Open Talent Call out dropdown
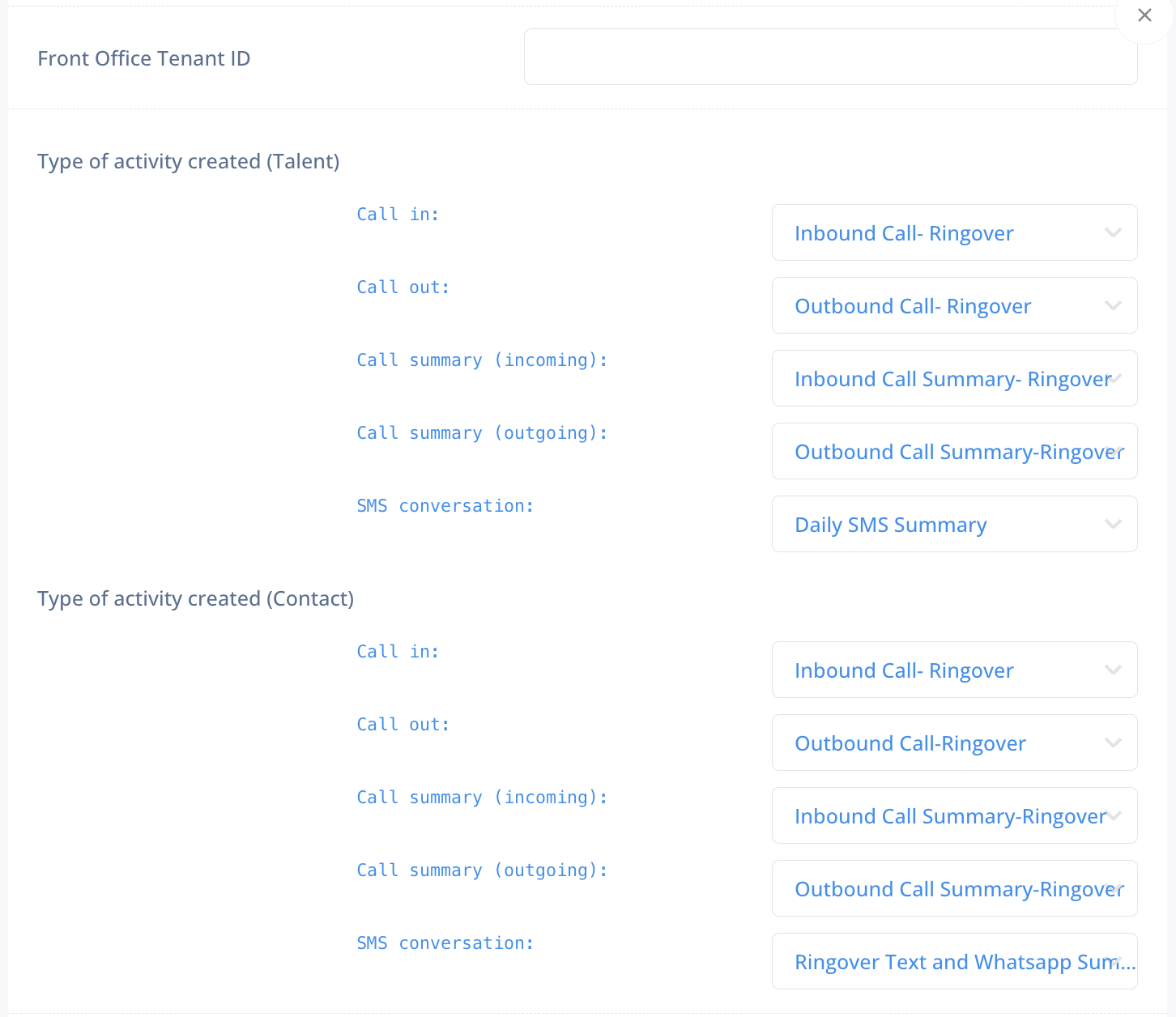 [x=931, y=306]
